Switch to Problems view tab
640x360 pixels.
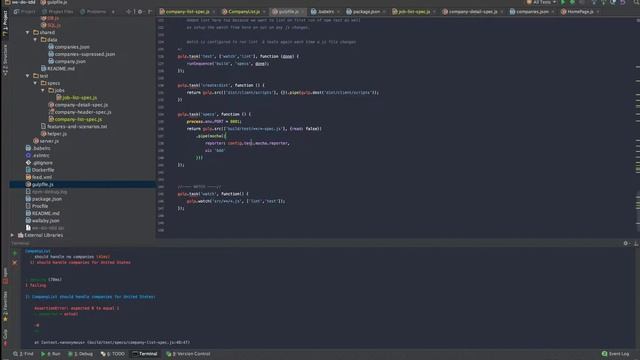coord(93,12)
